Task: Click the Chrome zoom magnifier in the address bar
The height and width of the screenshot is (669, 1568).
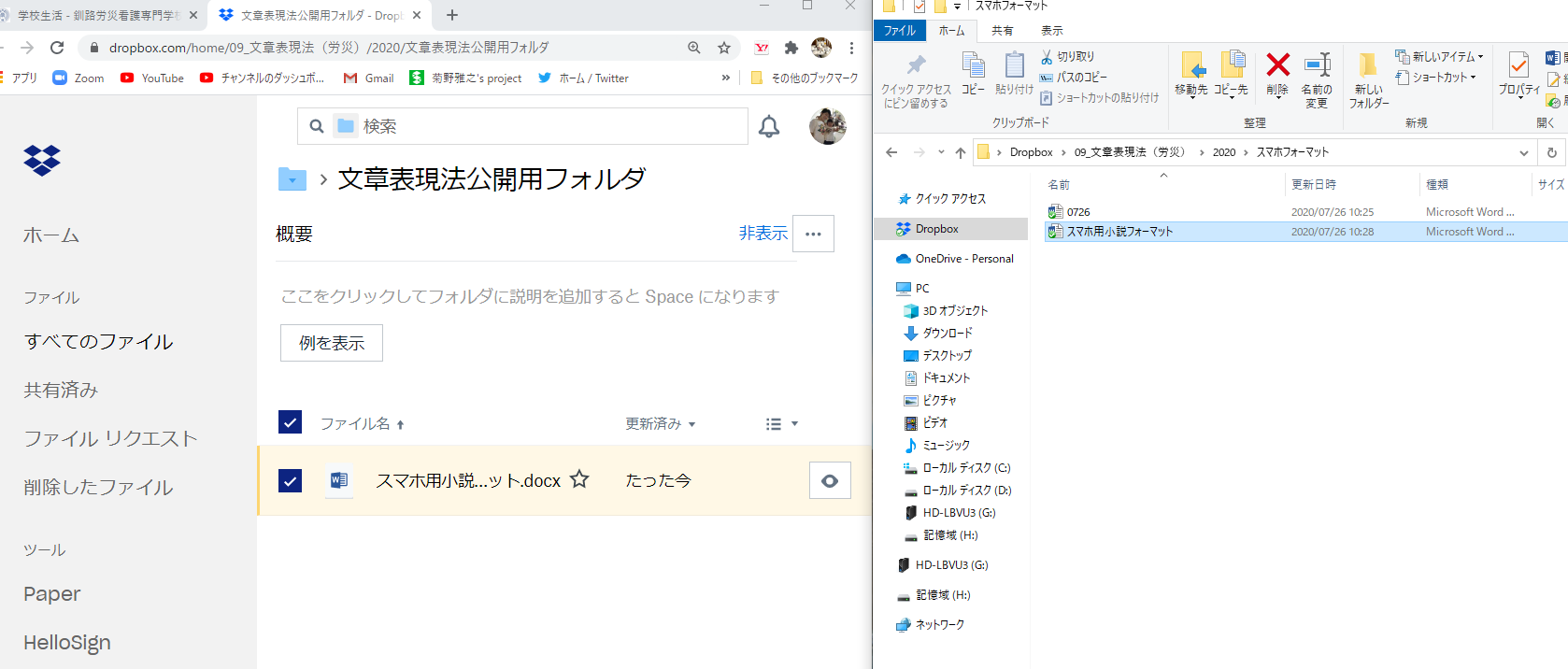Action: 694,48
